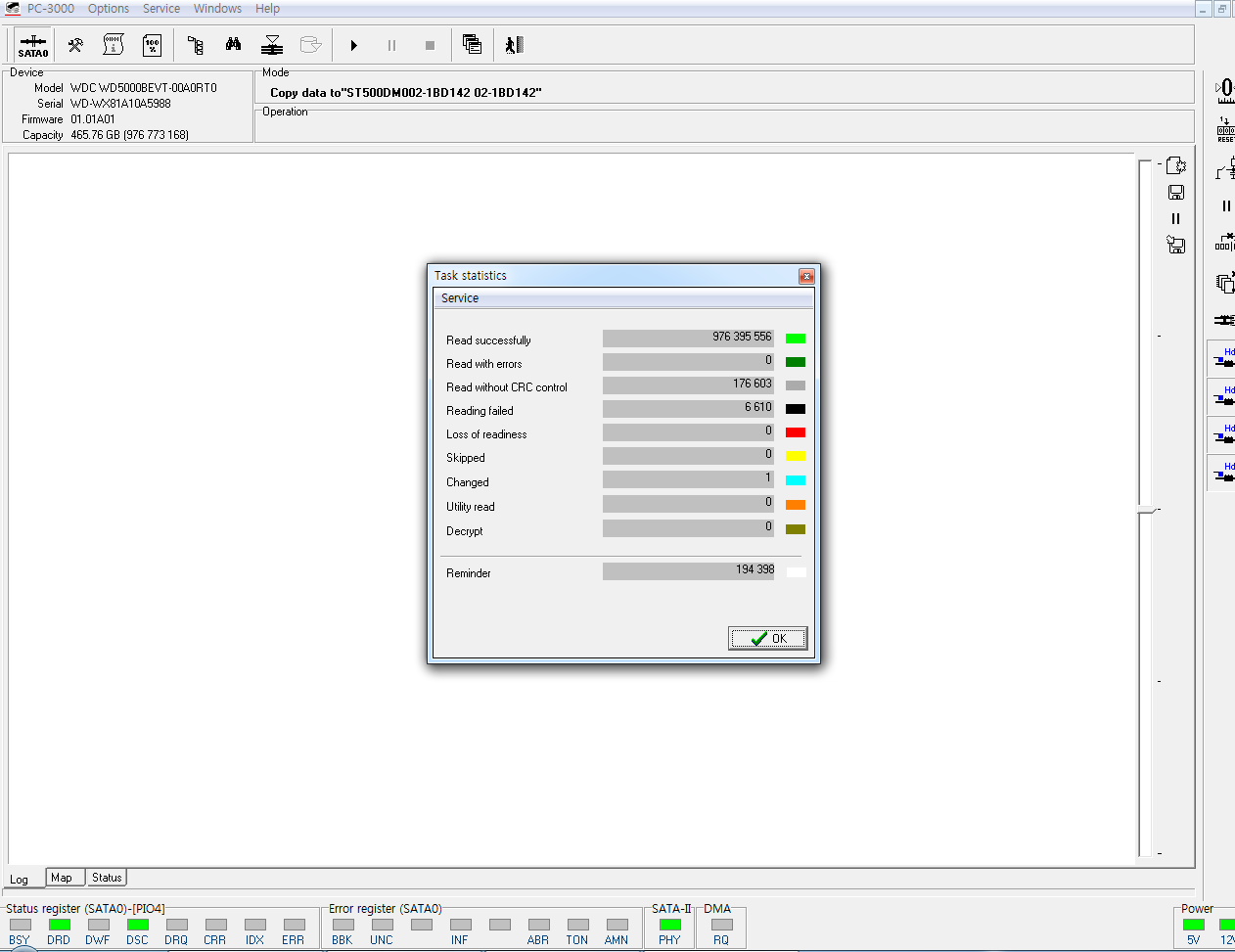Open the Service menu

click(x=161, y=9)
